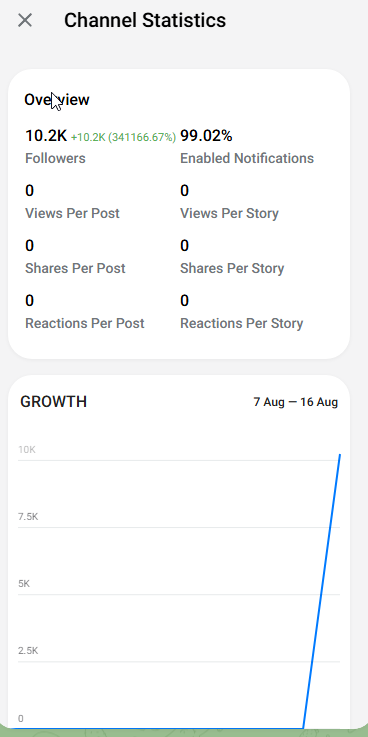Close the Channel Statistics panel

tap(24, 20)
